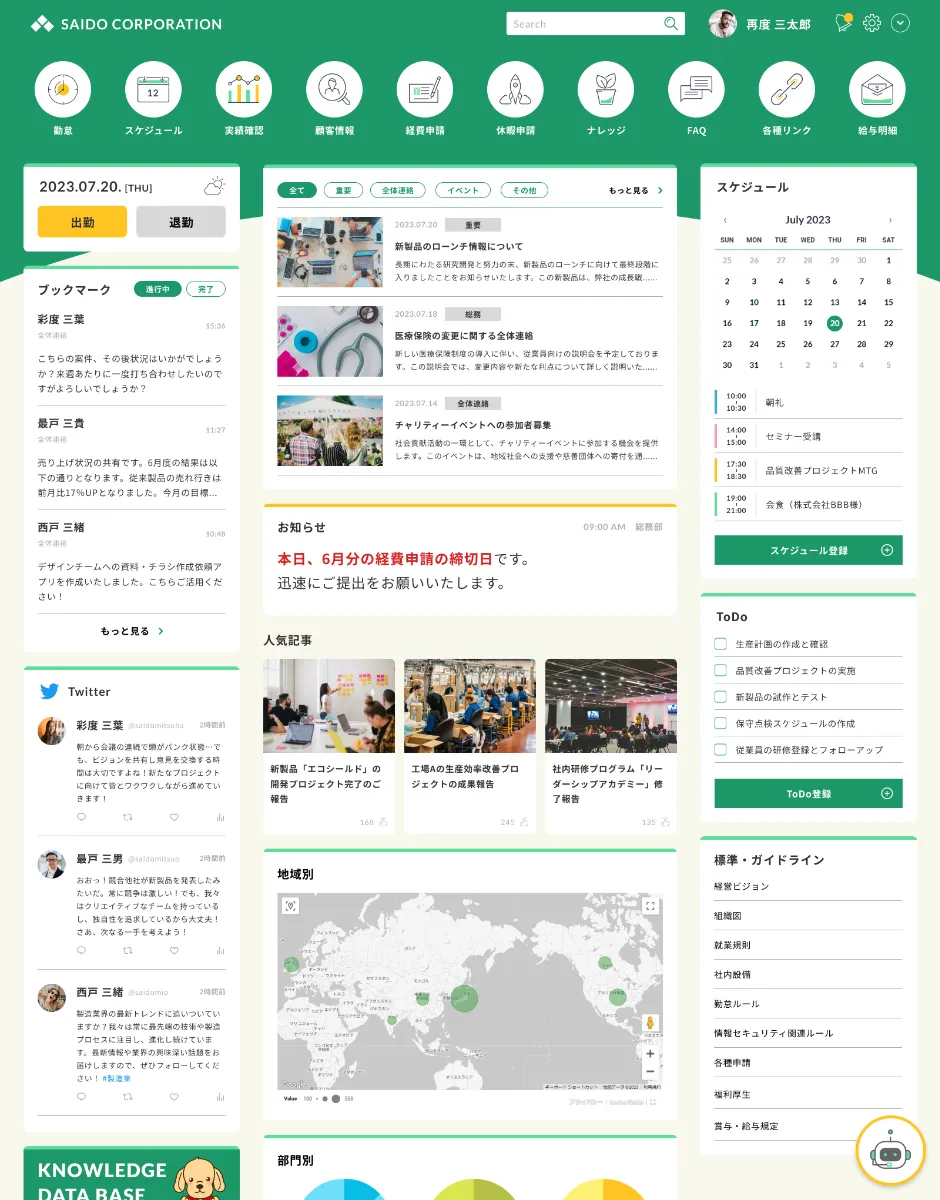
Task: Open the FAQ chat bubbles icon
Action: 696,89
